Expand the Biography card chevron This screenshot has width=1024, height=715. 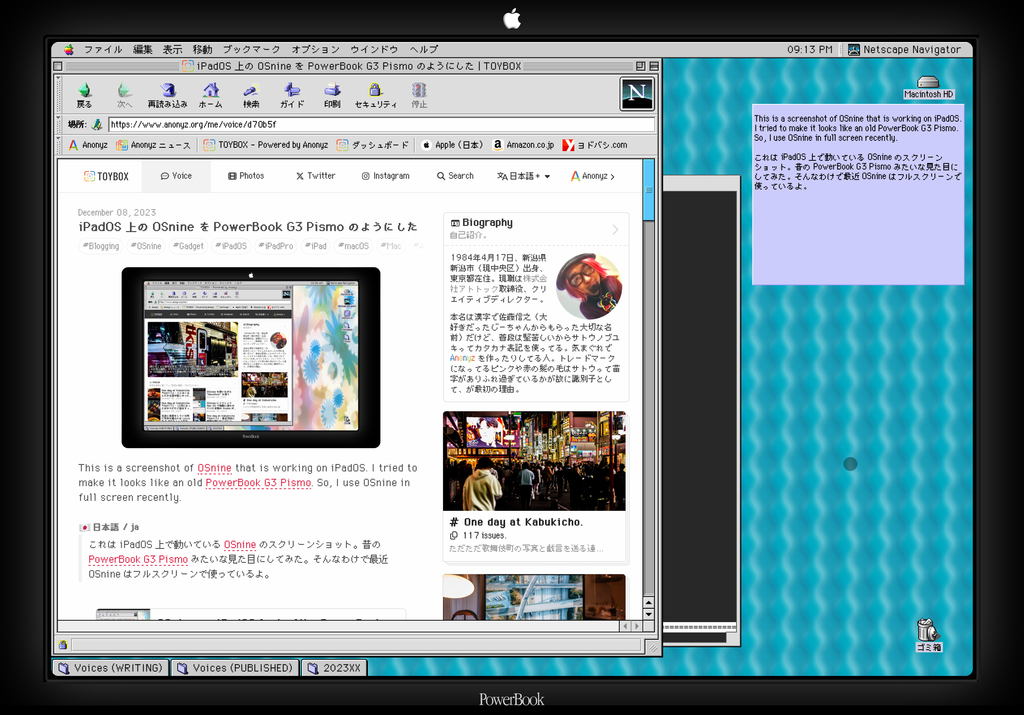coord(615,229)
